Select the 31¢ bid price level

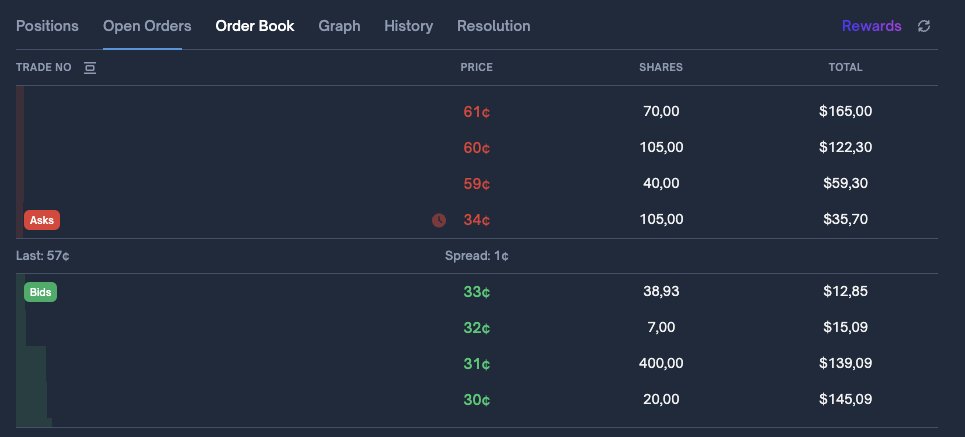coord(476,364)
